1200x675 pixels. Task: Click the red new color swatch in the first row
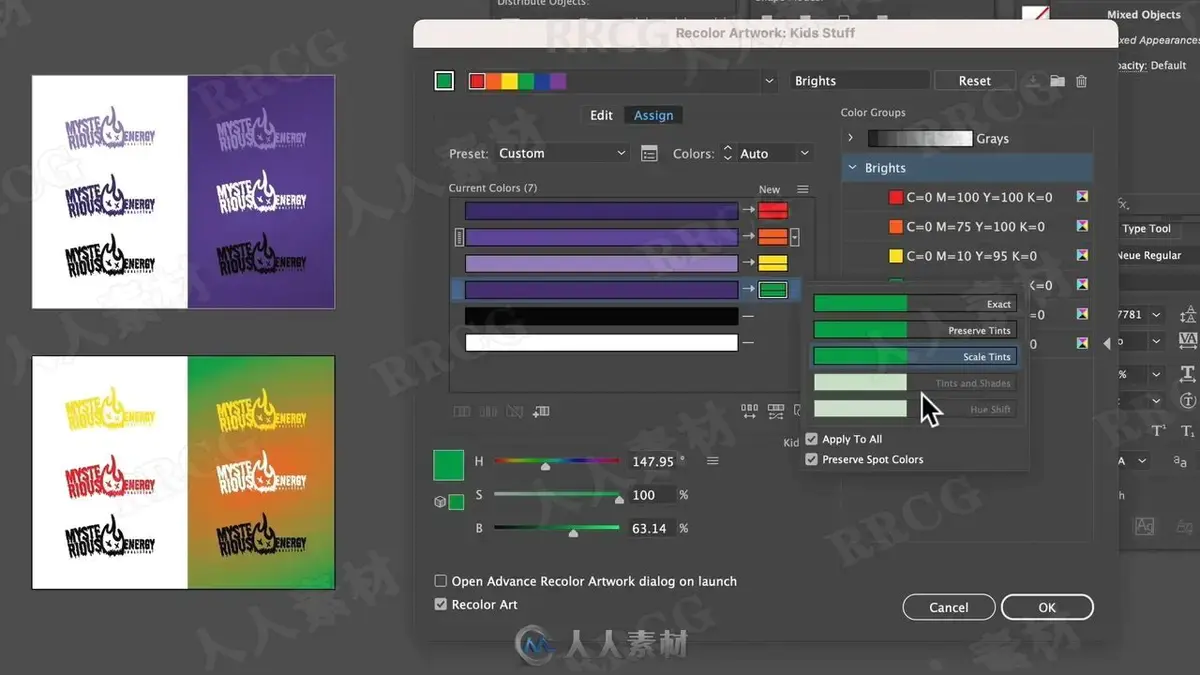point(773,211)
